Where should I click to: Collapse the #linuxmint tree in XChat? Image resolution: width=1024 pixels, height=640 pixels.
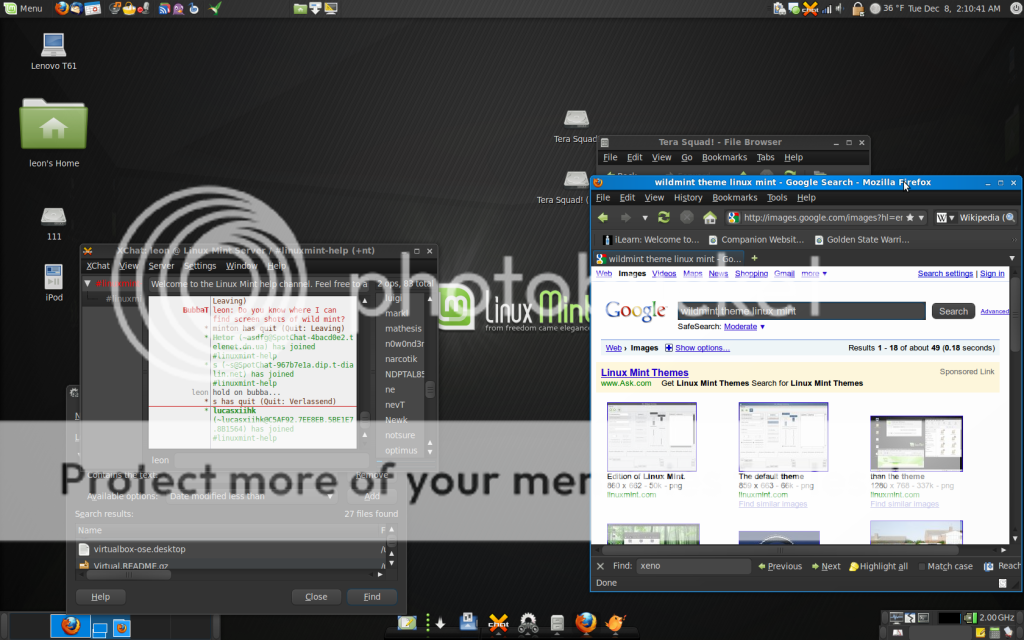88,283
